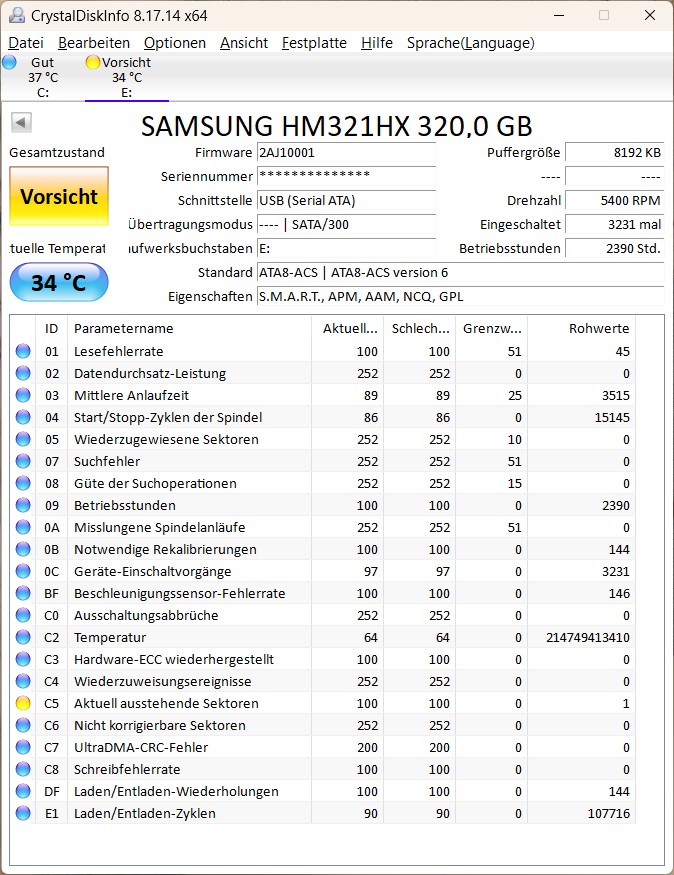Close the CrystalDiskInfo window
The width and height of the screenshot is (674, 875).
point(650,15)
